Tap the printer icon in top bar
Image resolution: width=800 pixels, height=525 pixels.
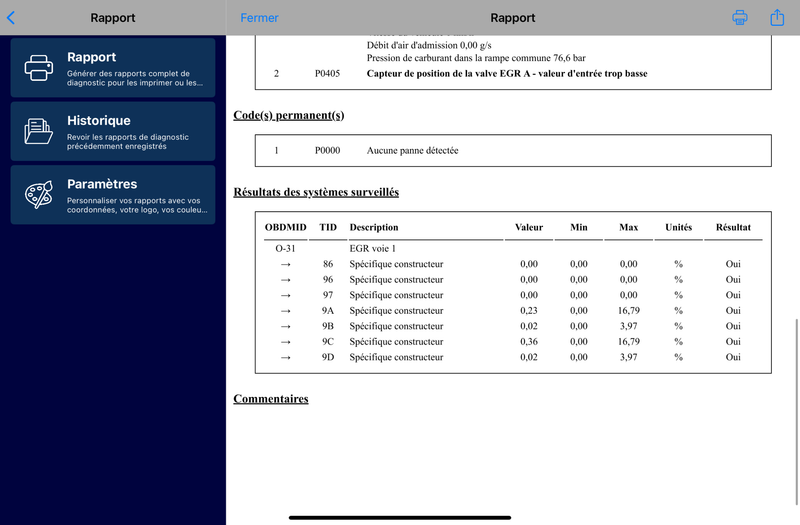740,18
